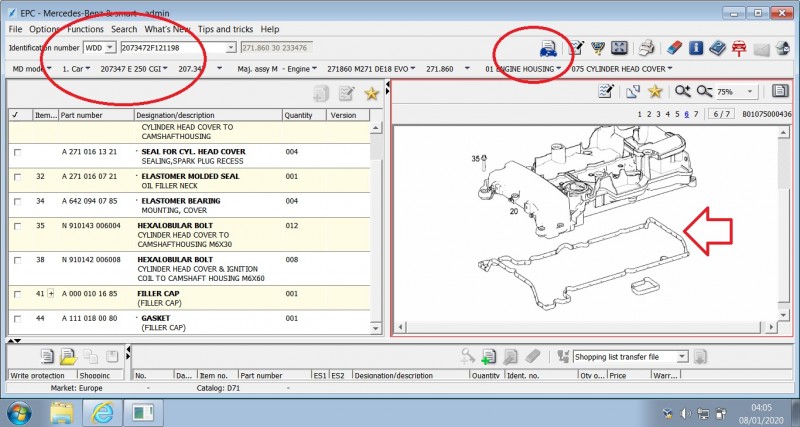This screenshot has height=427, width=800.
Task: Open the 207347 E 250 CGI model dropdown
Action: pos(134,69)
